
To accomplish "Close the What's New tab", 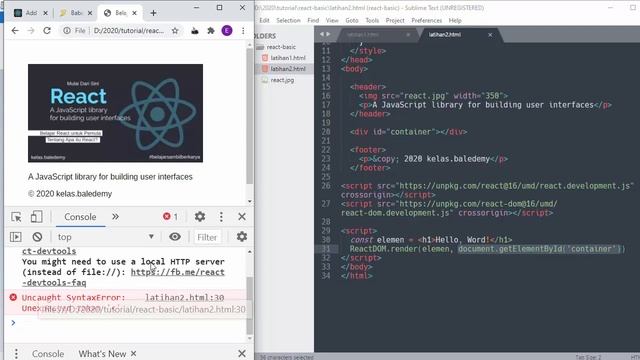I will coord(133,354).
